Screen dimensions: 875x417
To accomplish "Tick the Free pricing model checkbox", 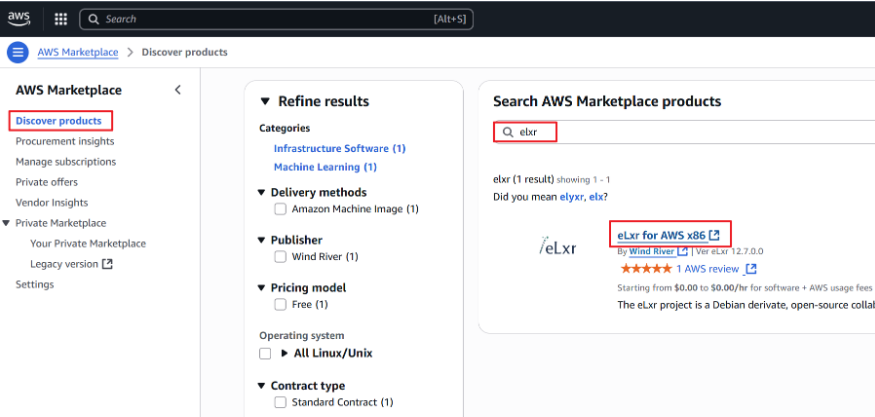I will point(281,304).
